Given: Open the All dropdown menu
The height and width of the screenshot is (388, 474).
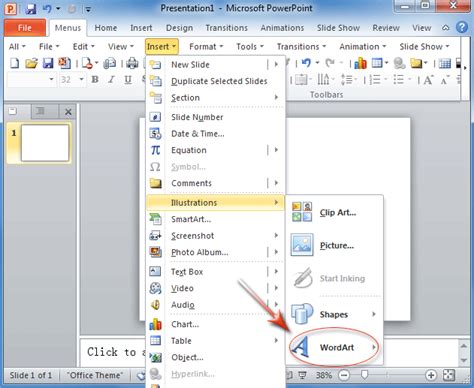Looking at the screenshot, I should (x=17, y=47).
